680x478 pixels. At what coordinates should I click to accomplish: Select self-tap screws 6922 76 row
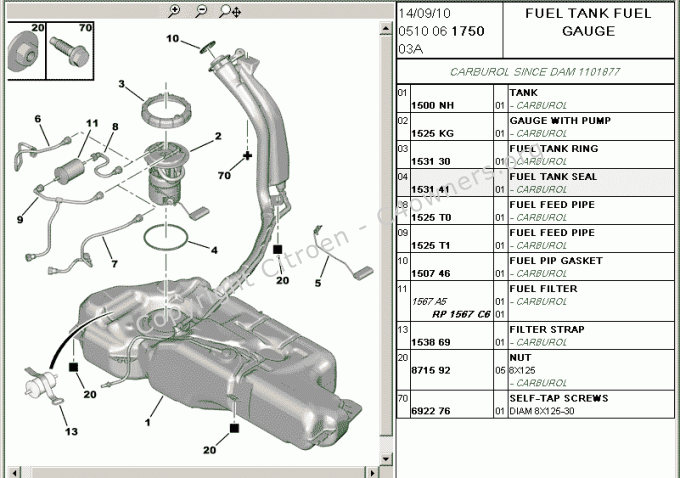pos(430,411)
